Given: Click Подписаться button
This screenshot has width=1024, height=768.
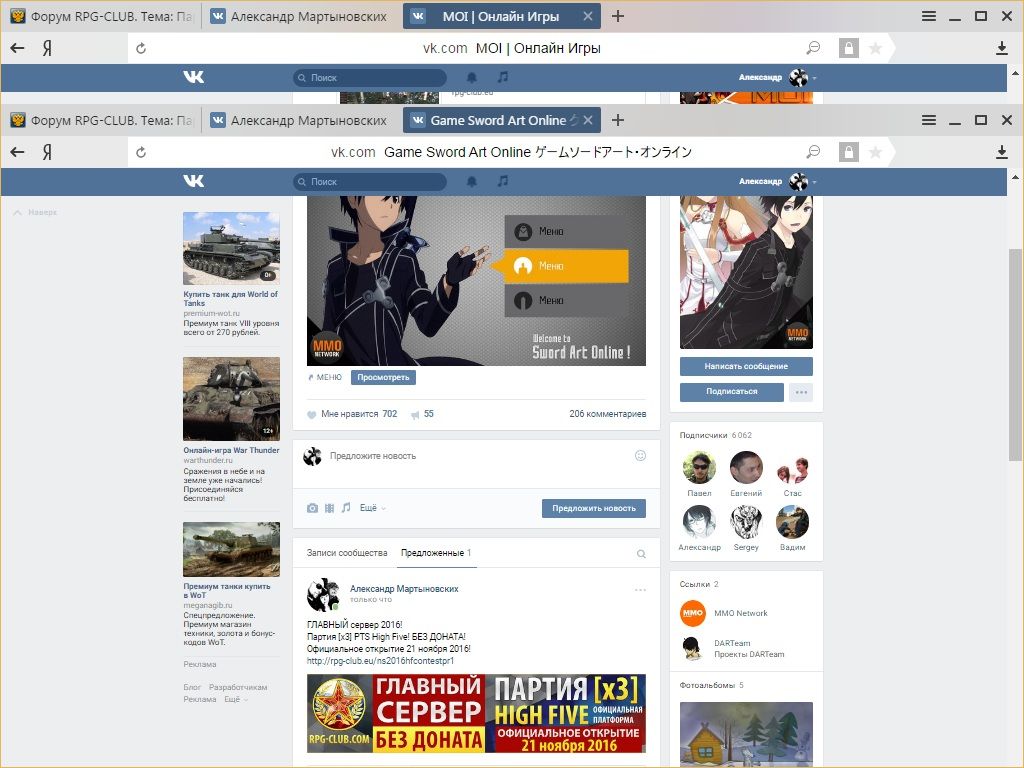Looking at the screenshot, I should tap(731, 392).
